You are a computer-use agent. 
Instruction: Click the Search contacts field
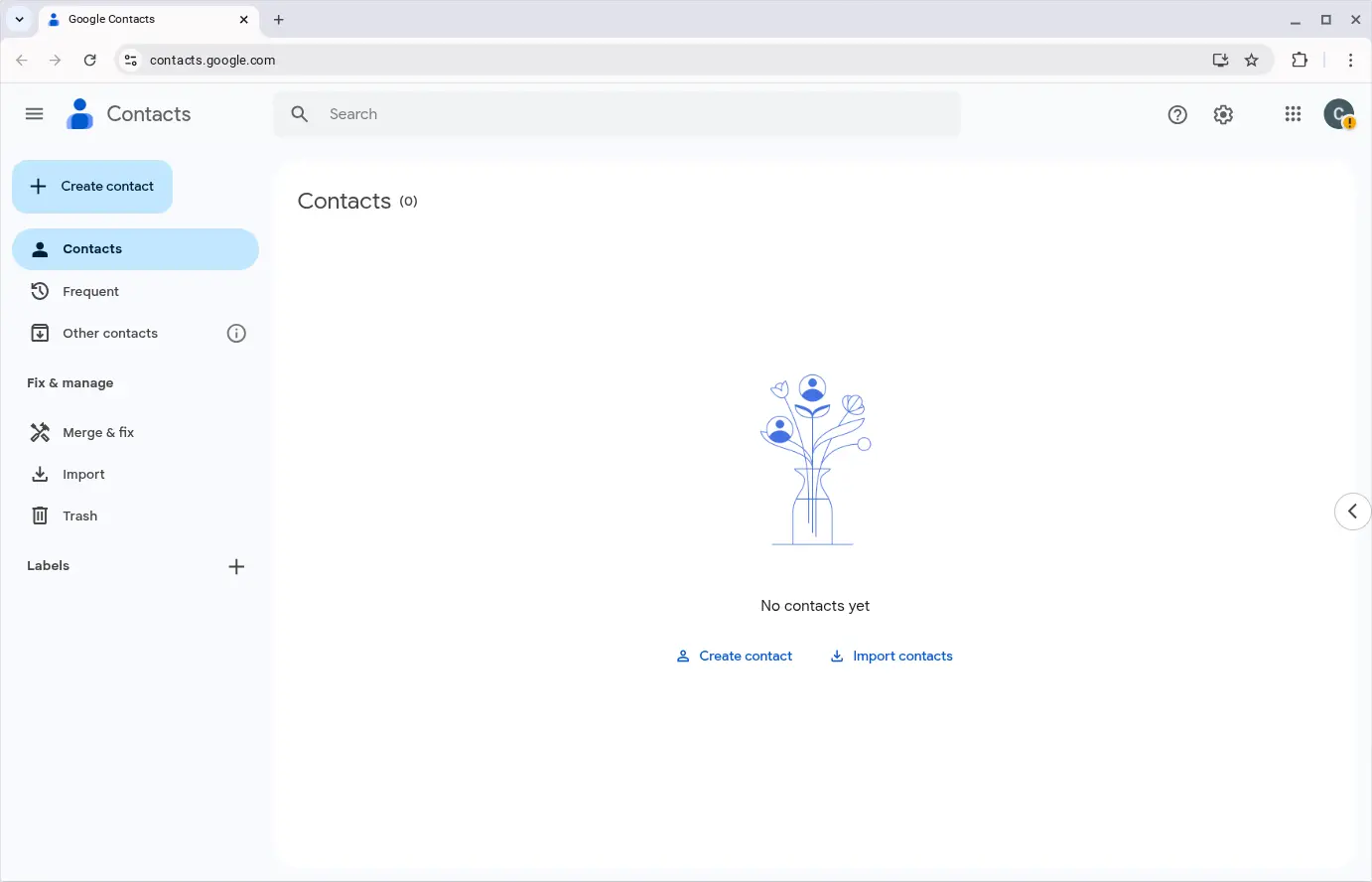click(635, 114)
